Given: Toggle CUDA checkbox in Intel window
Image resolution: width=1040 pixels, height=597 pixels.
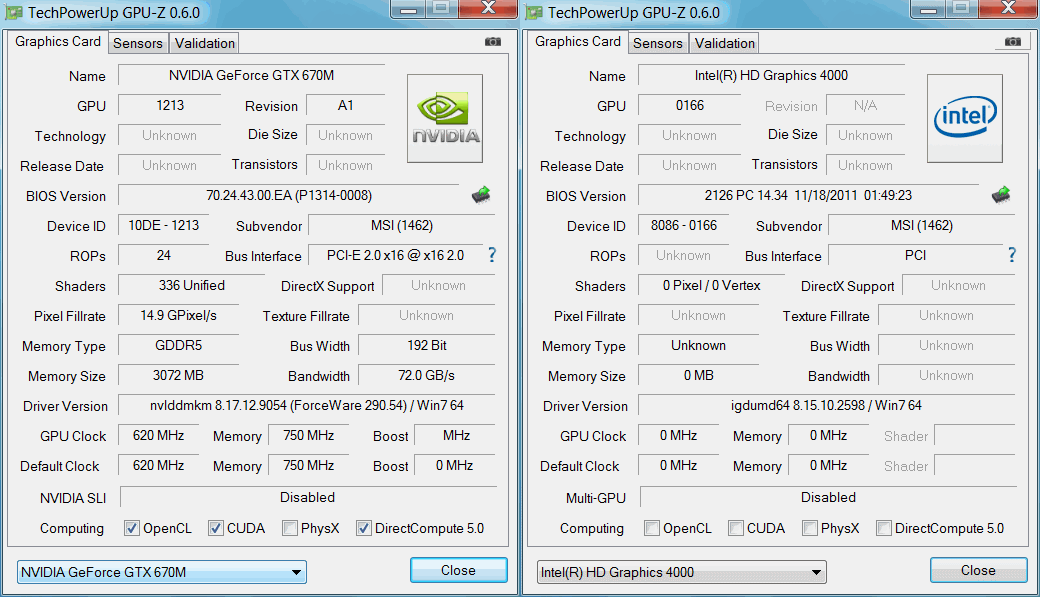Looking at the screenshot, I should coord(736,528).
